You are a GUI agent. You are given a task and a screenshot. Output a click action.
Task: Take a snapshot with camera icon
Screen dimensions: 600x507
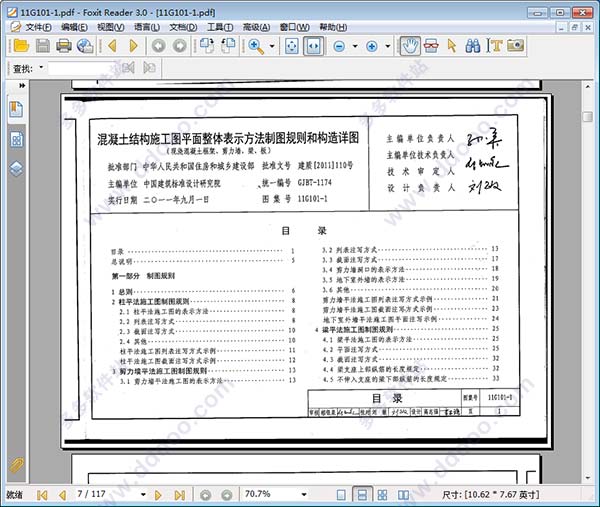[x=515, y=46]
